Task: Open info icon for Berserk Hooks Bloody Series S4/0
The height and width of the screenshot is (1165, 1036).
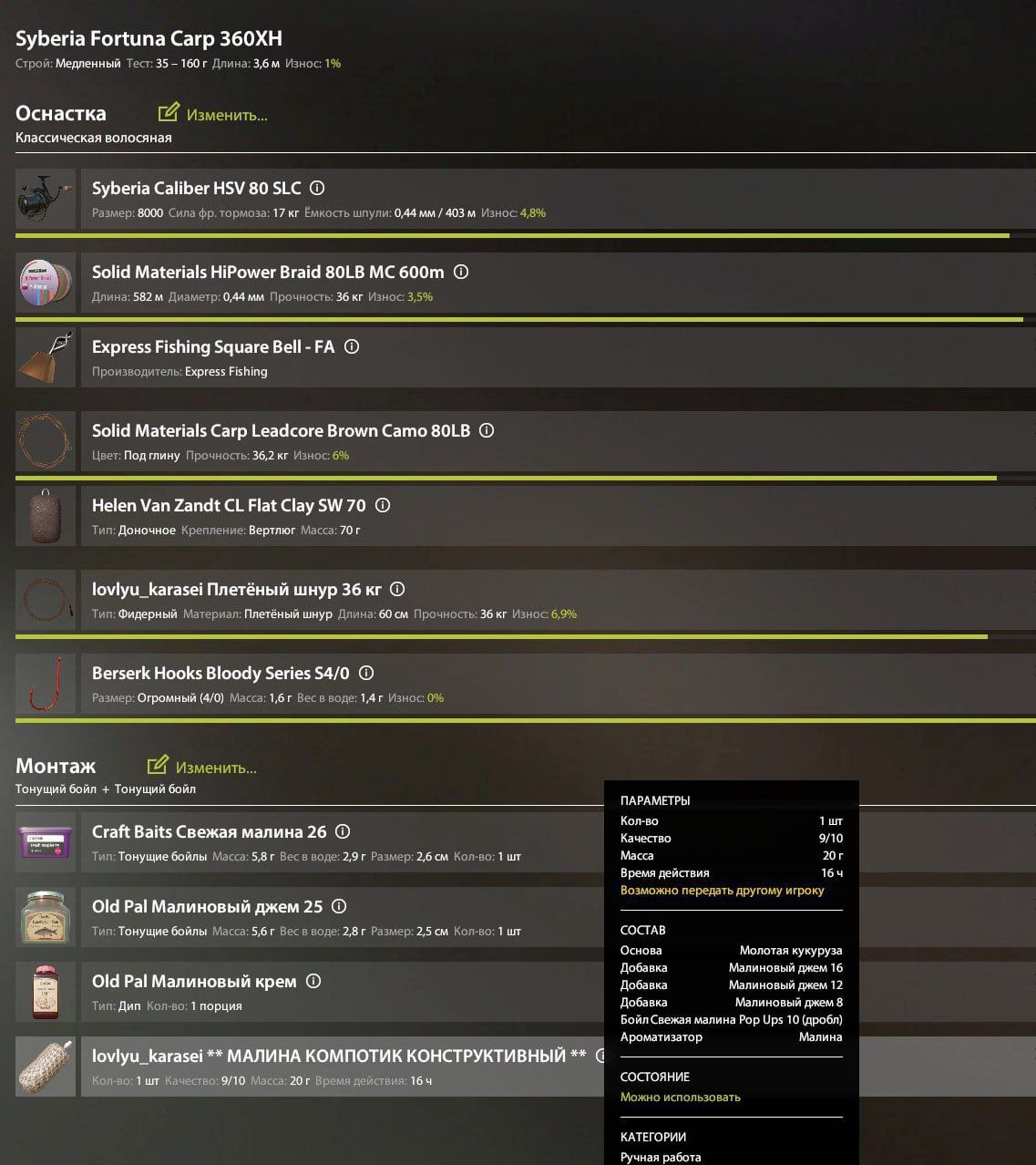Action: pyautogui.click(x=366, y=673)
